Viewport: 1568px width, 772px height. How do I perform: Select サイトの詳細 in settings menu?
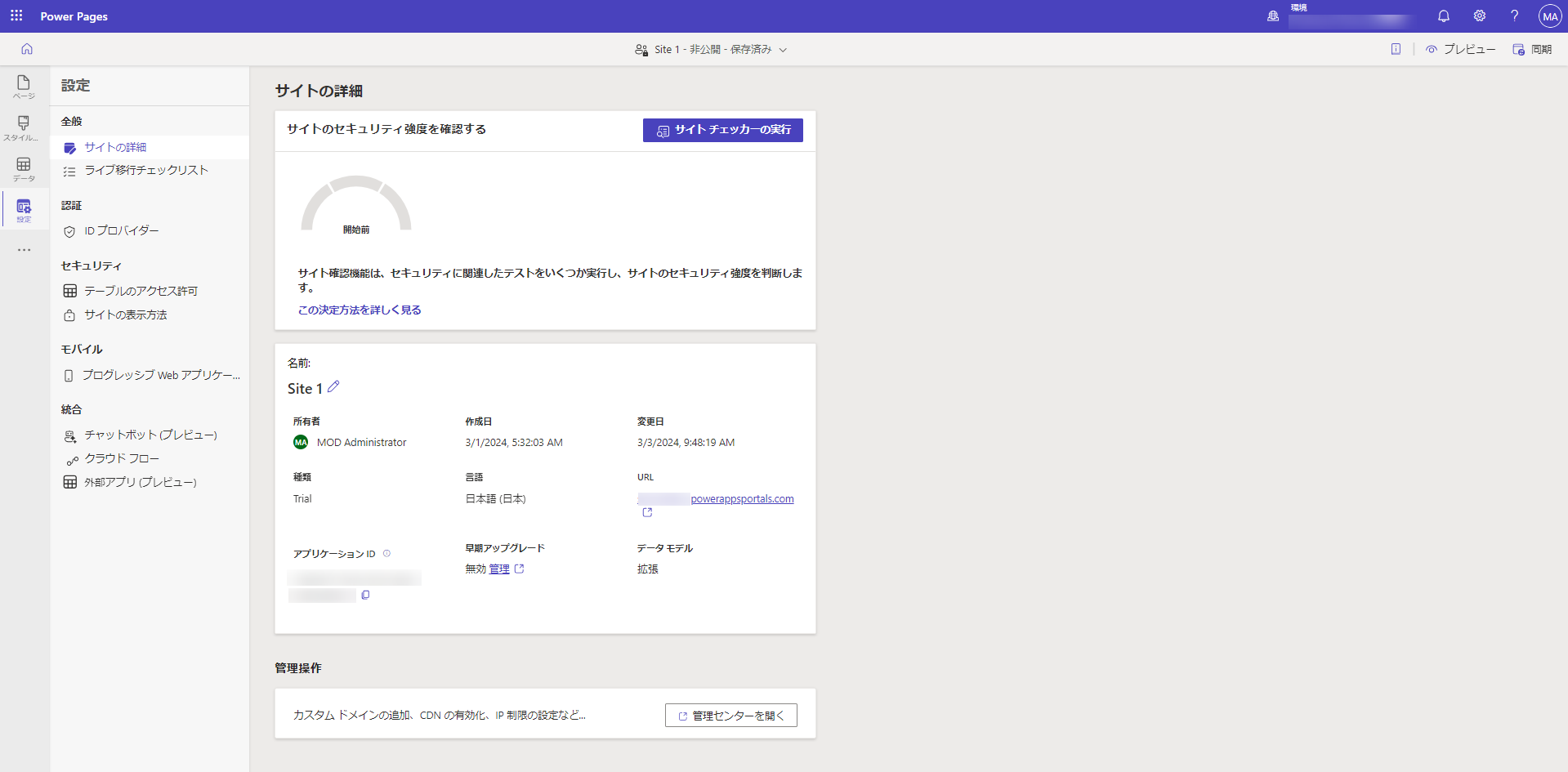(150, 147)
